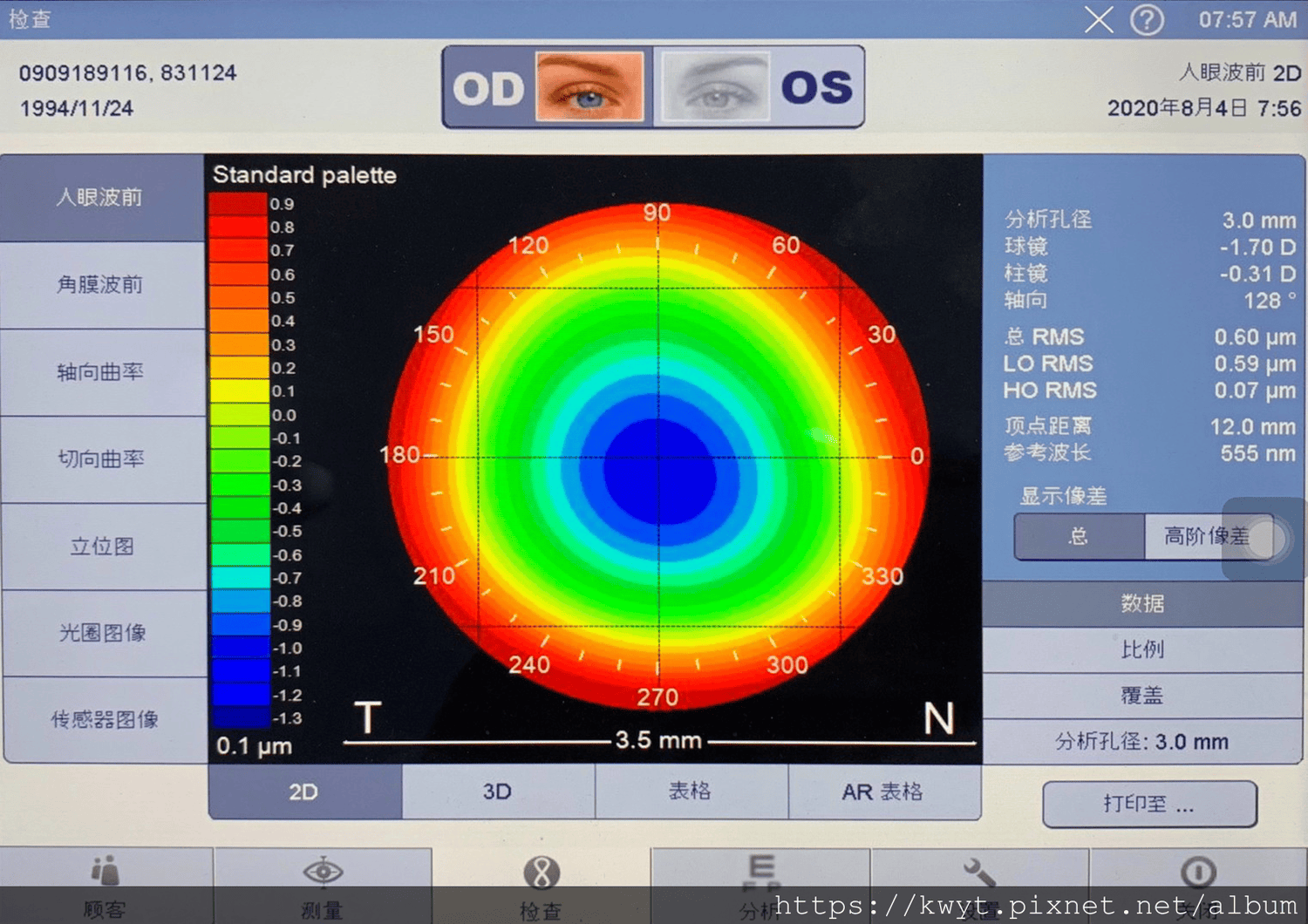Viewport: 1308px width, 924px height.
Task: Click the 0.9 red palette swatch
Action: click(x=239, y=204)
